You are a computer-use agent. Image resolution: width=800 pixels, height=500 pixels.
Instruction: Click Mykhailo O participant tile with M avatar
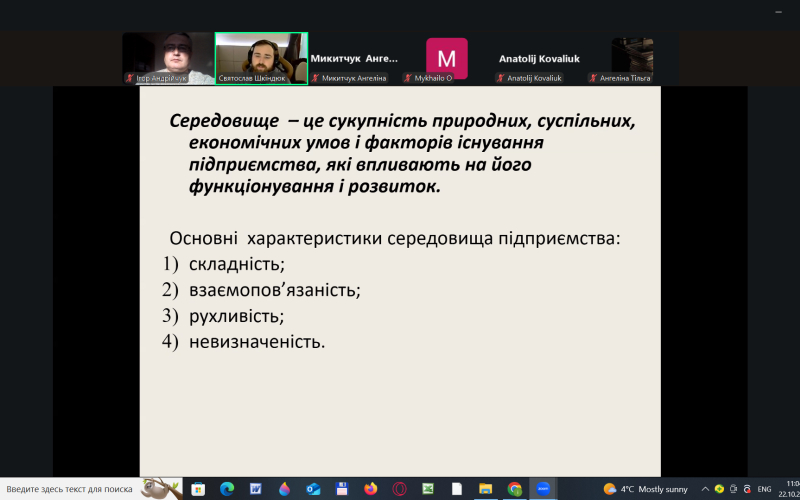point(446,58)
